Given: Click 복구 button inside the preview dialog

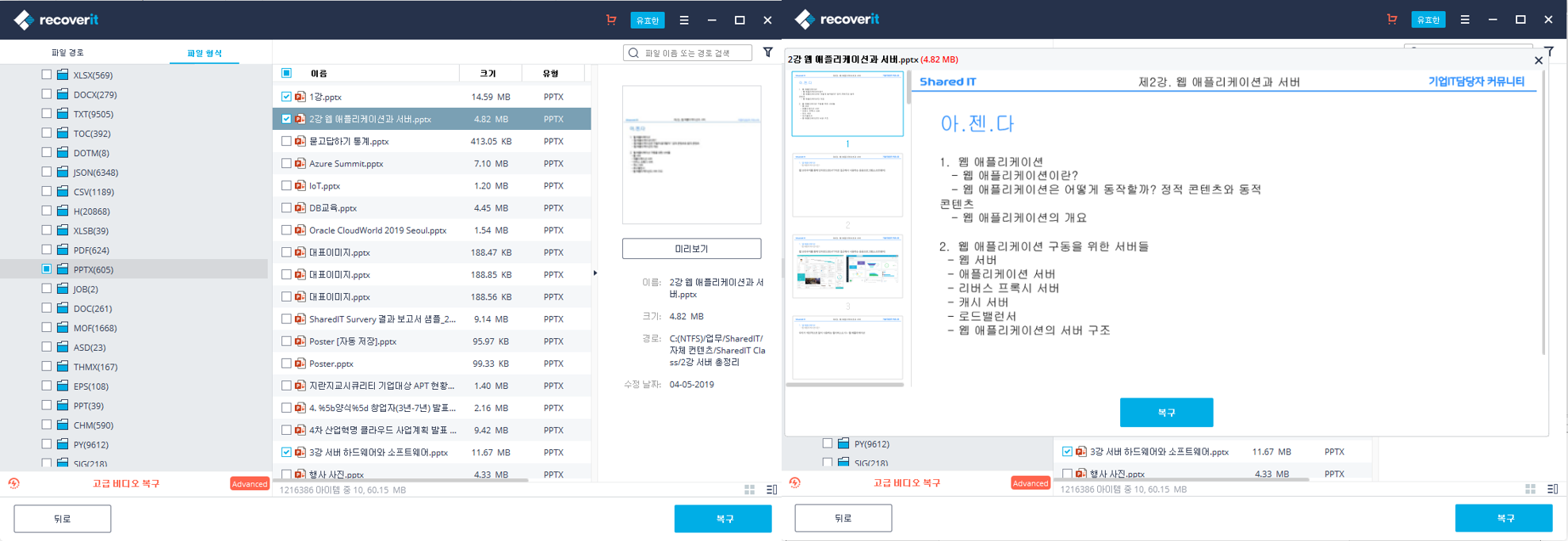Looking at the screenshot, I should tap(1165, 412).
